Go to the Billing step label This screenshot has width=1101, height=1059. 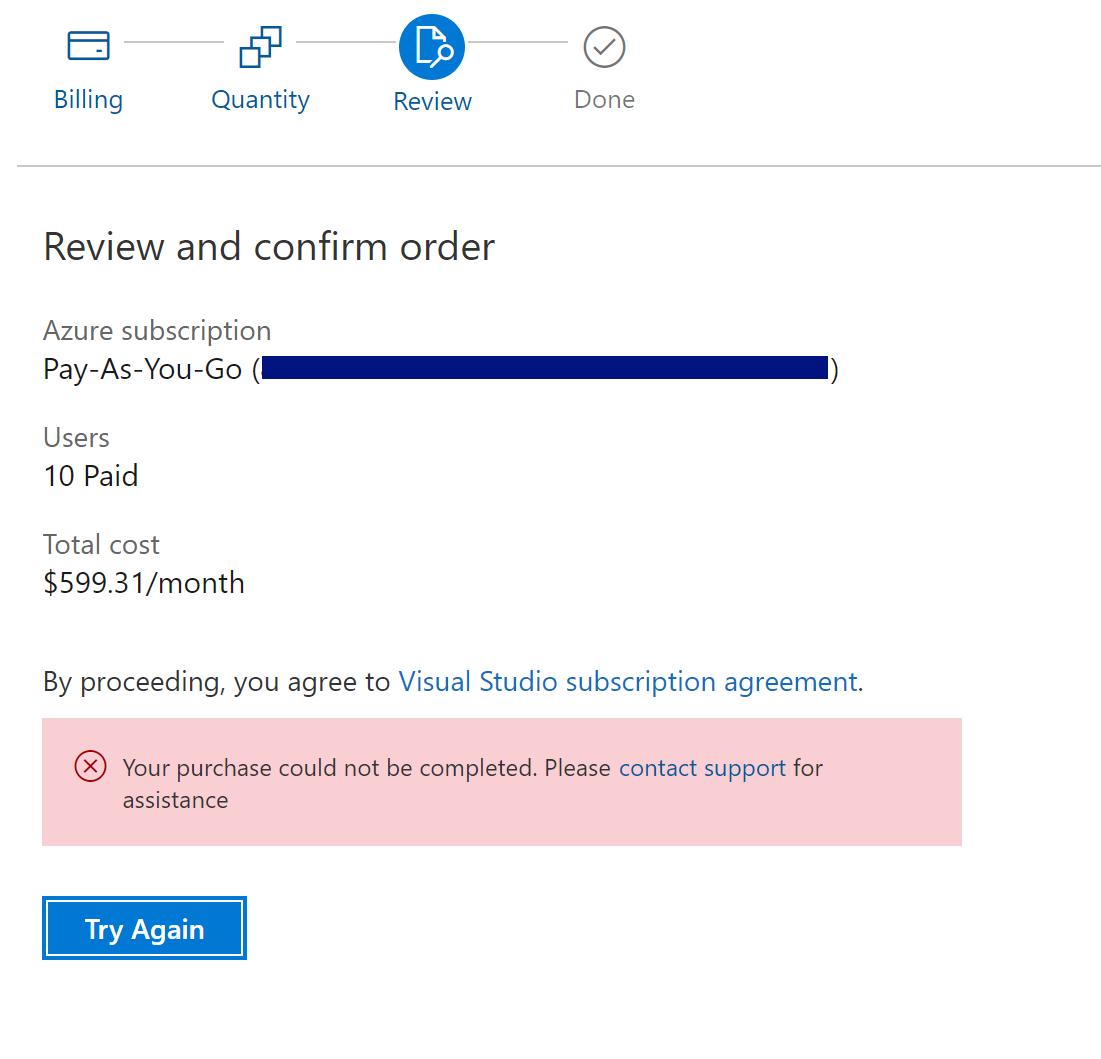pos(88,100)
